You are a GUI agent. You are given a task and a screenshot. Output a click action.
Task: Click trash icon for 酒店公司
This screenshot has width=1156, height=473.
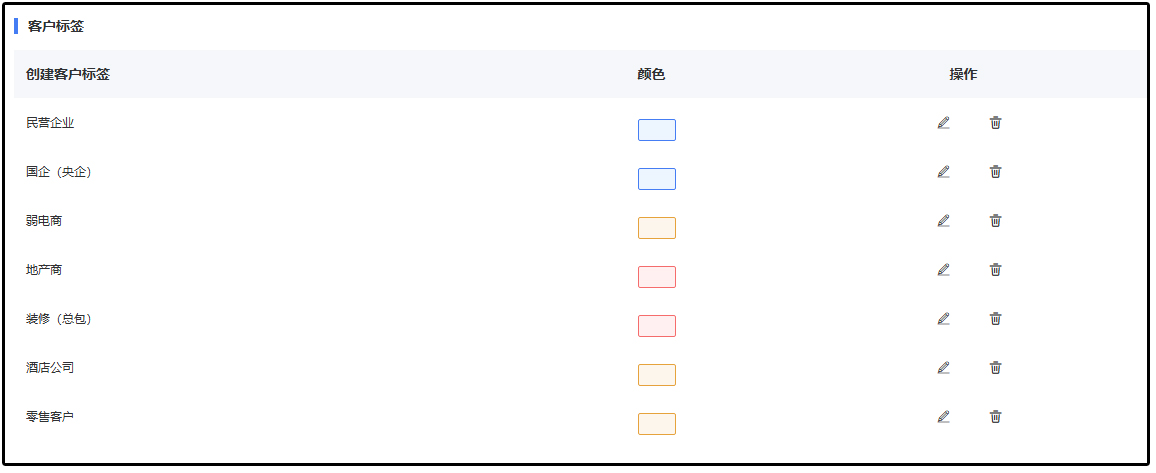(995, 368)
